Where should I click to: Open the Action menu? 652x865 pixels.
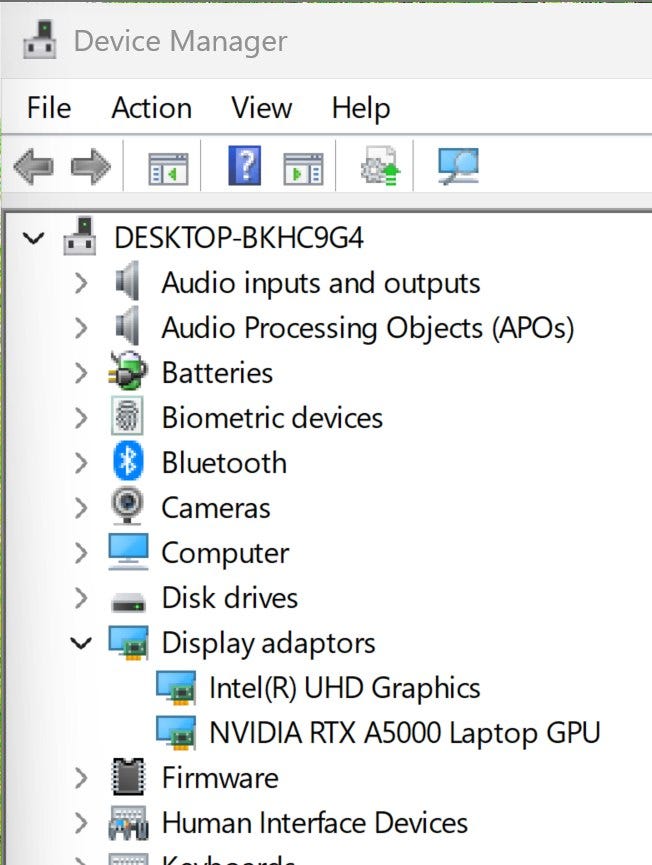point(151,108)
